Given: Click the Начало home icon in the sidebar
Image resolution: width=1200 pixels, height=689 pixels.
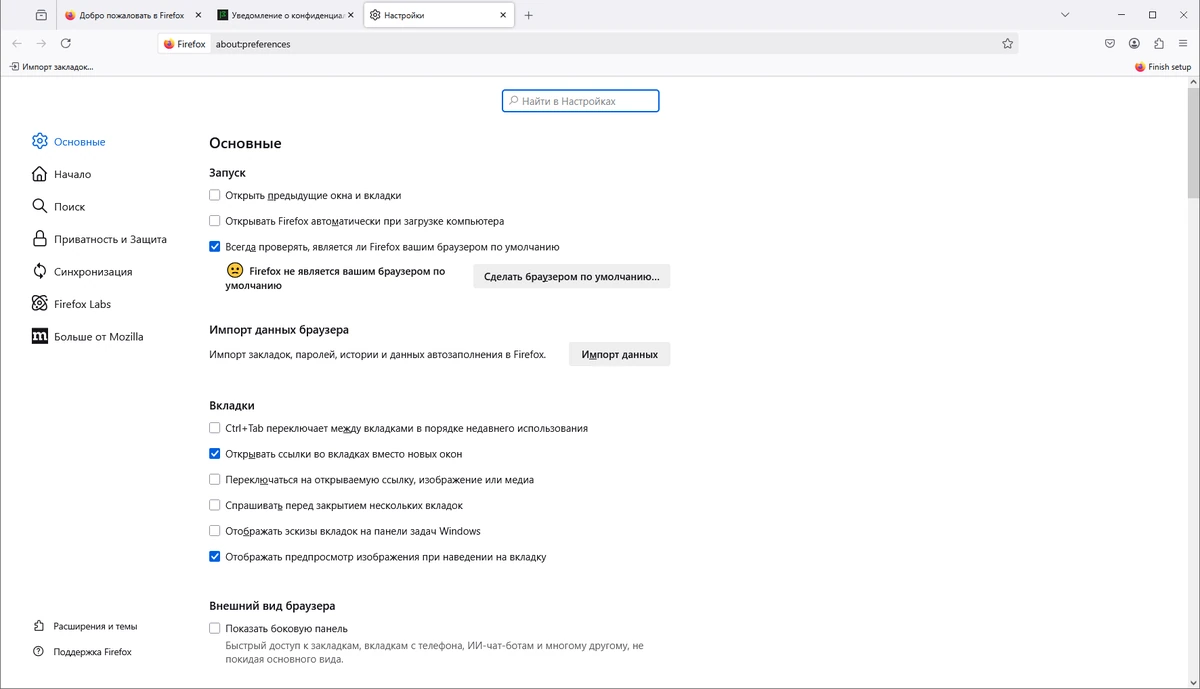Looking at the screenshot, I should [40, 174].
